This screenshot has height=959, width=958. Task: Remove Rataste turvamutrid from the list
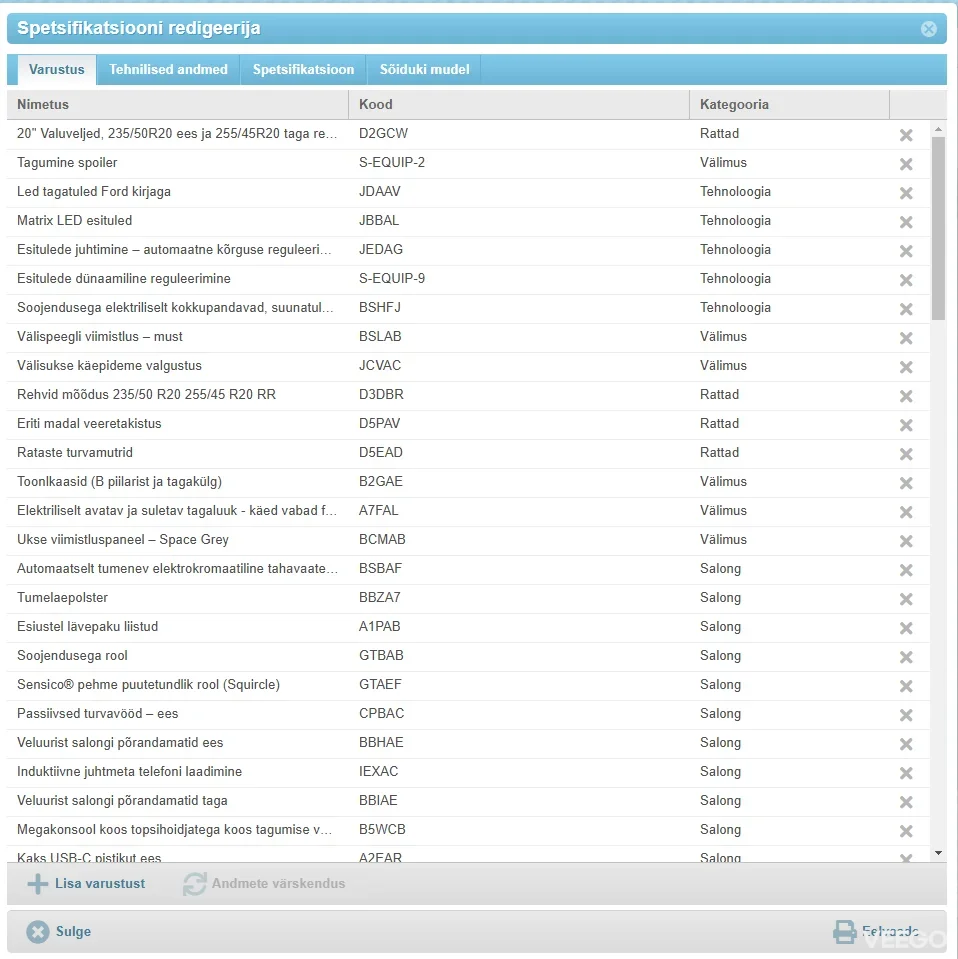(906, 453)
